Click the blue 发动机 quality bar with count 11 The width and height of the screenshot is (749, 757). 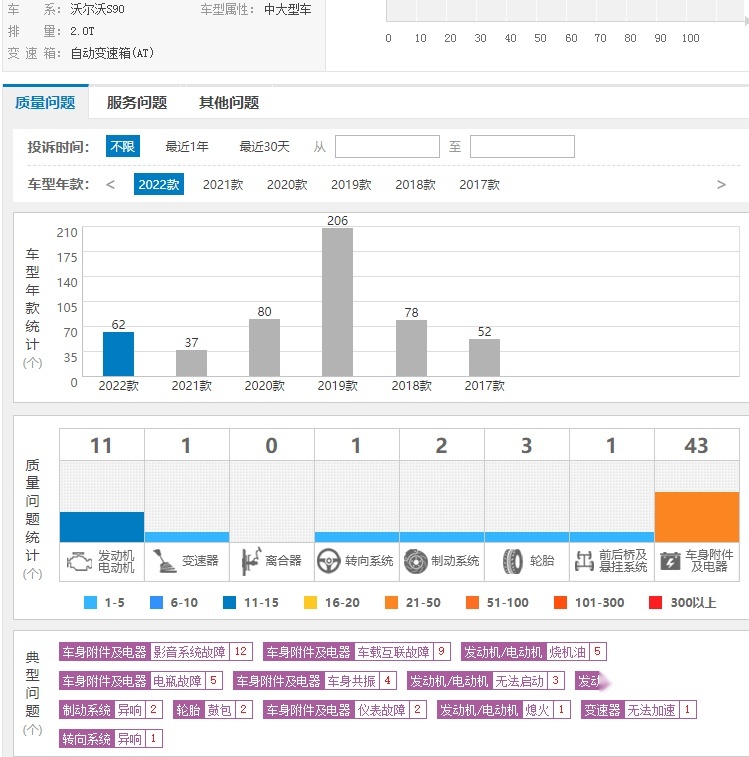pos(102,527)
